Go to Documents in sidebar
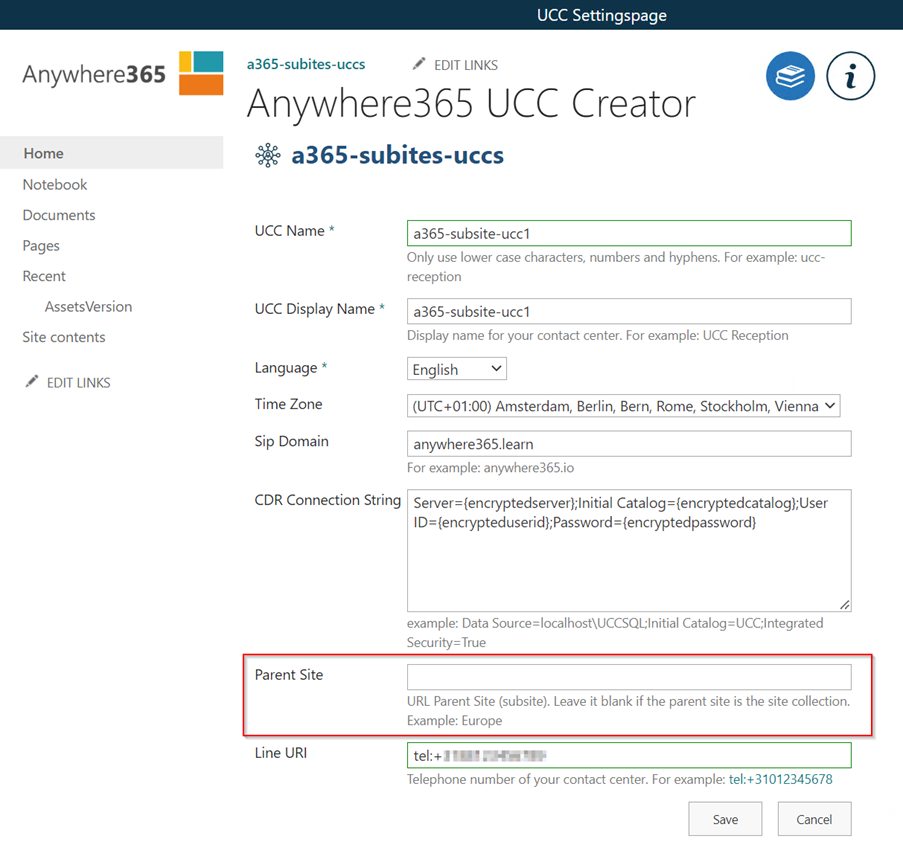Viewport: 903px width, 856px height. (x=59, y=215)
